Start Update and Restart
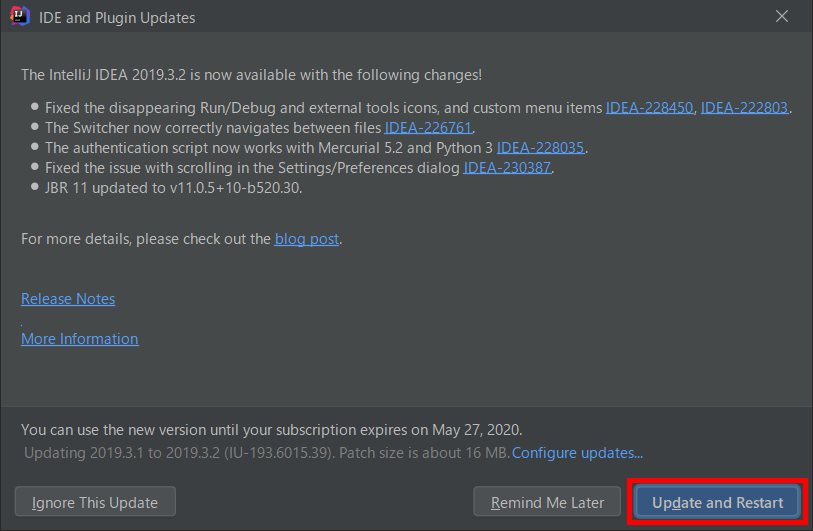The width and height of the screenshot is (813, 531). pyautogui.click(x=718, y=501)
